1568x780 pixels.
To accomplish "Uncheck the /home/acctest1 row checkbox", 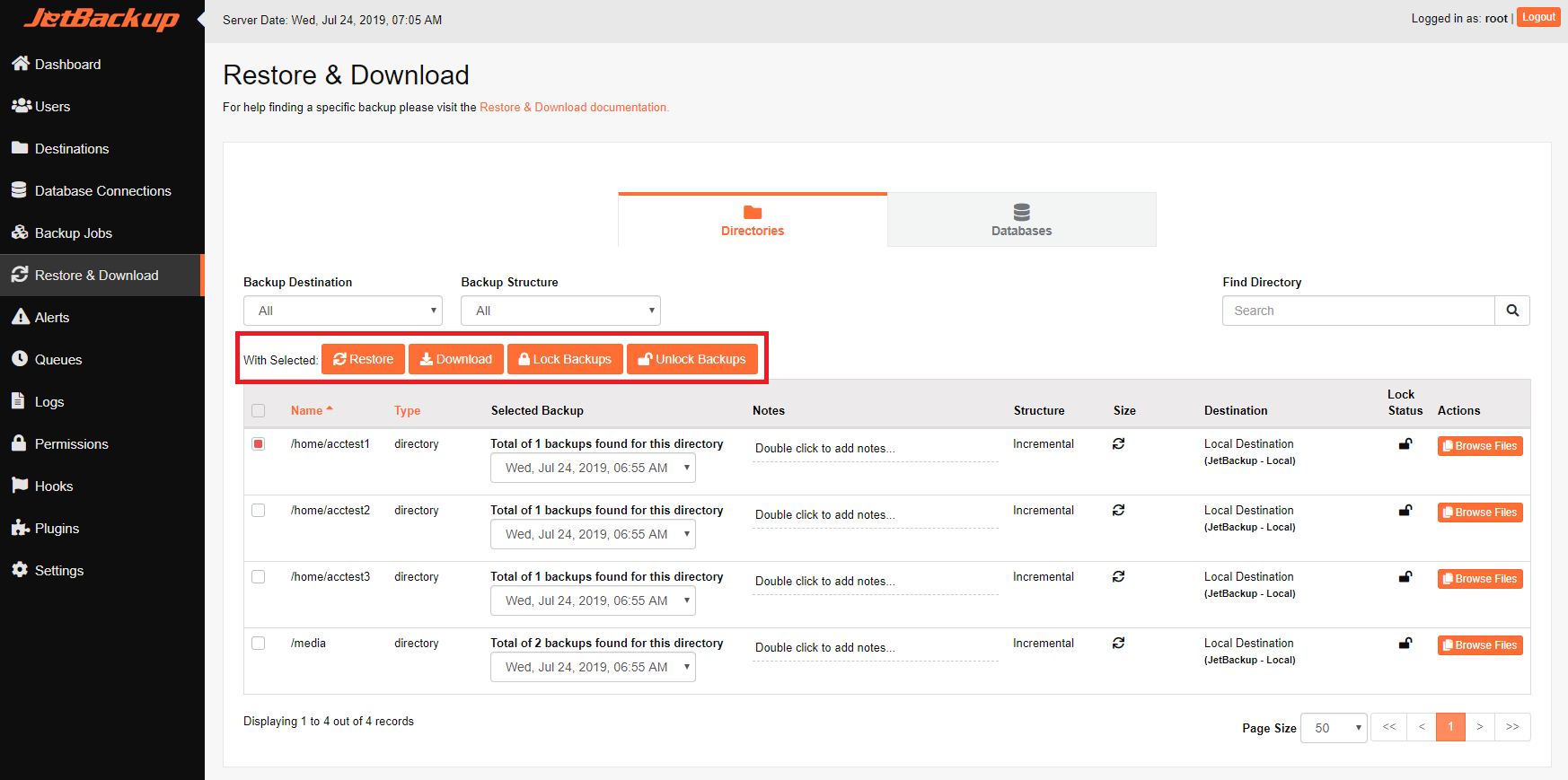I will point(259,443).
